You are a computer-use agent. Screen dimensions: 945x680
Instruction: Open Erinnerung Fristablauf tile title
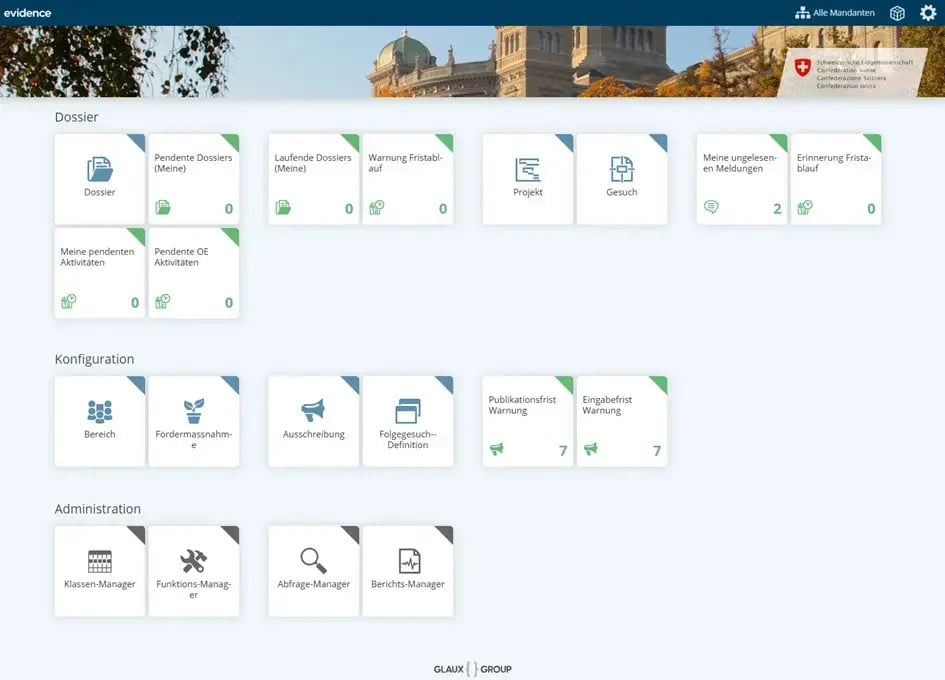pos(834,163)
